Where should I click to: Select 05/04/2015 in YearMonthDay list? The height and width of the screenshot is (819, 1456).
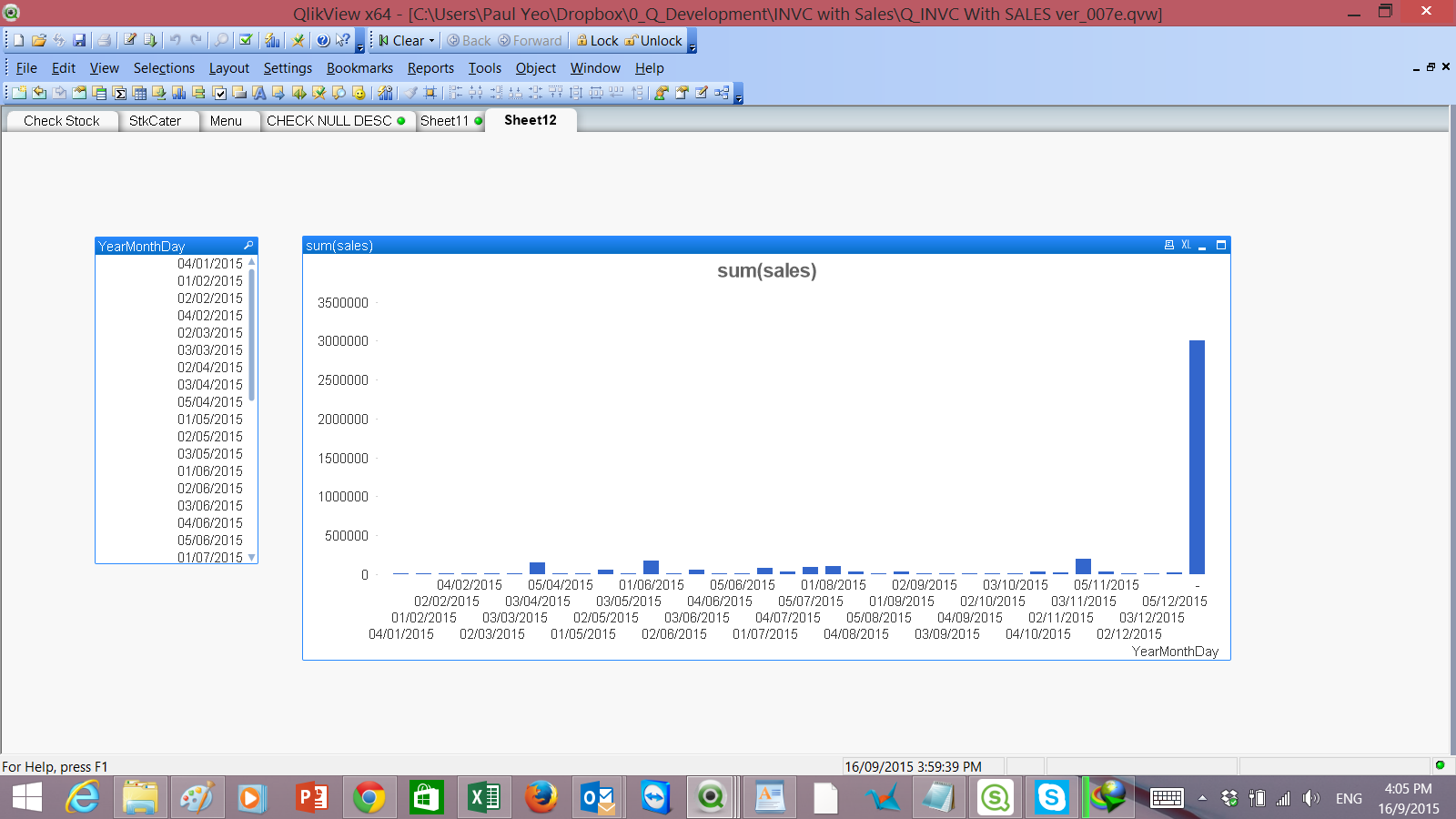click(172, 402)
